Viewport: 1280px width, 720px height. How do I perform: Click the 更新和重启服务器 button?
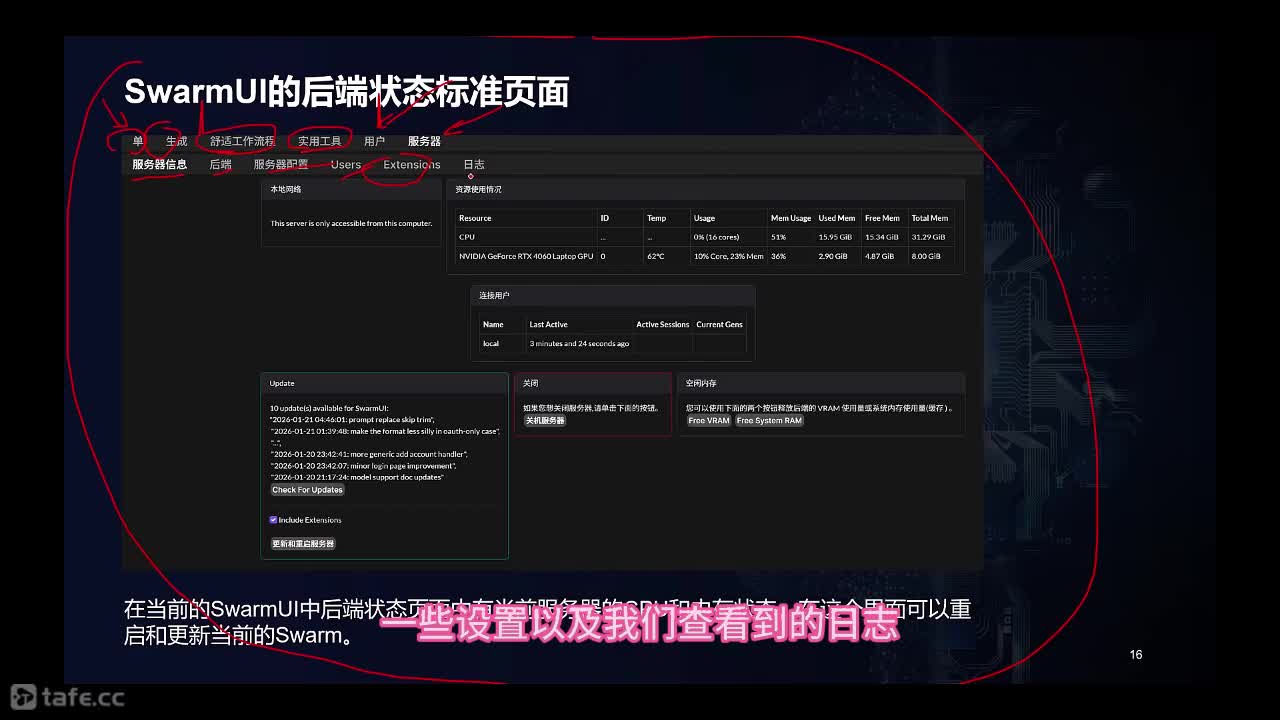pos(303,544)
